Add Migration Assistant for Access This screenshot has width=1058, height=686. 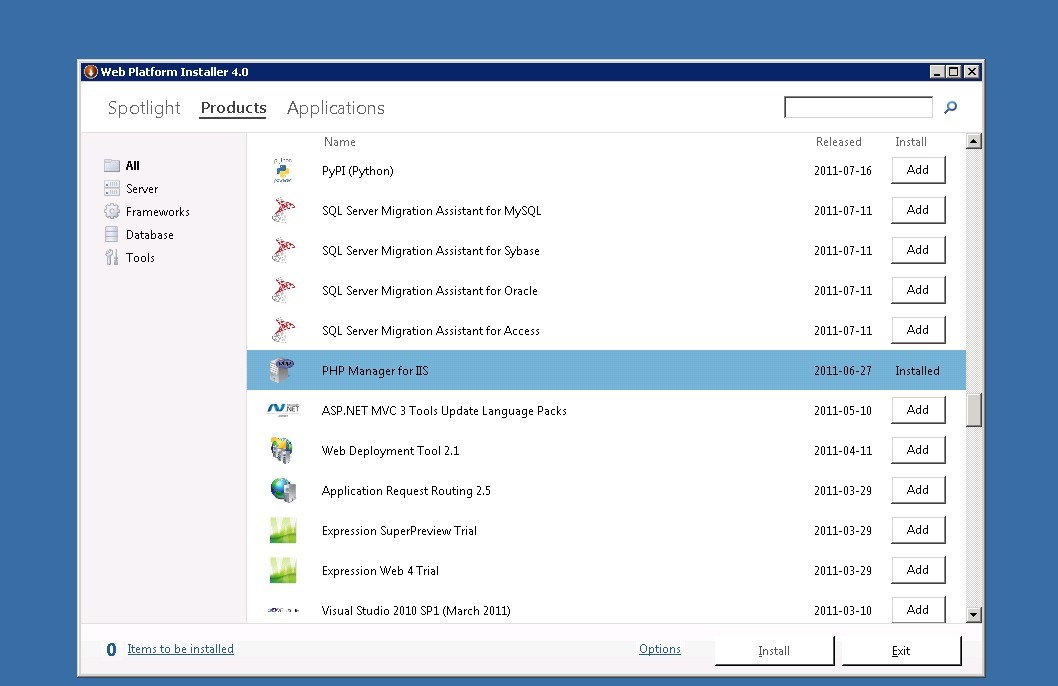tap(918, 330)
